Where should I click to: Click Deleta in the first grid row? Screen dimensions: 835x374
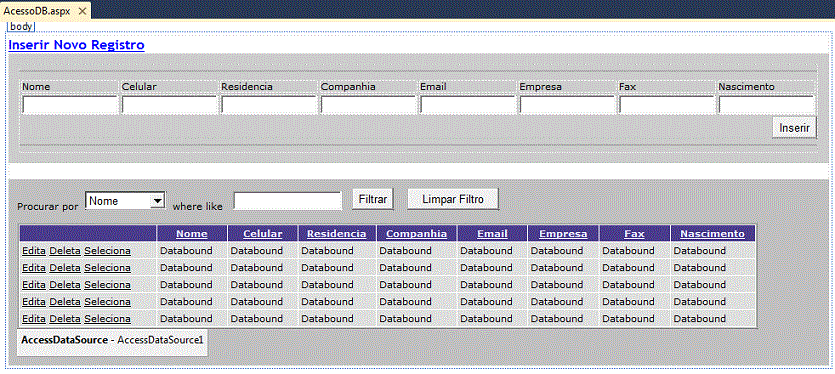pos(65,250)
